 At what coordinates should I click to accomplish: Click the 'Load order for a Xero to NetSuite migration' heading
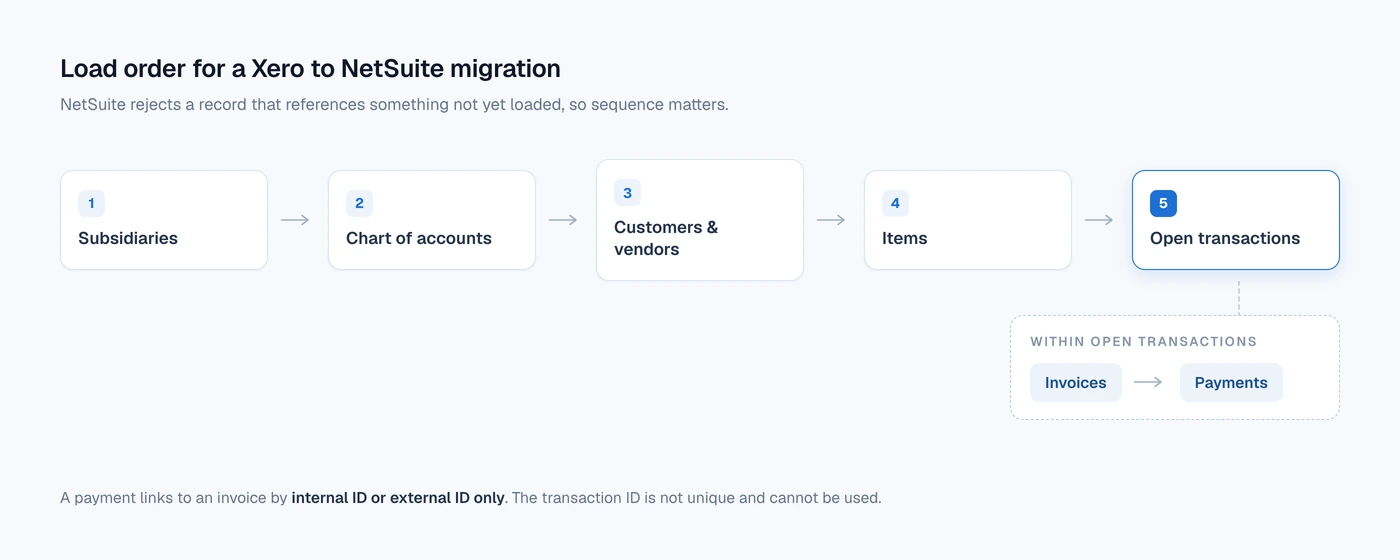pos(310,68)
